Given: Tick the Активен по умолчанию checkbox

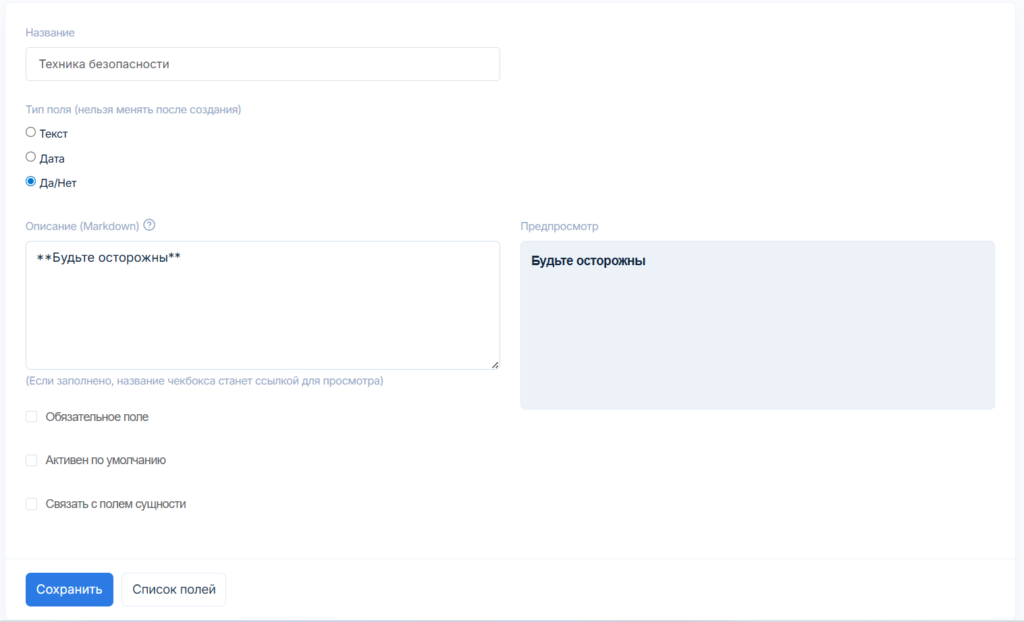Looking at the screenshot, I should [x=32, y=461].
